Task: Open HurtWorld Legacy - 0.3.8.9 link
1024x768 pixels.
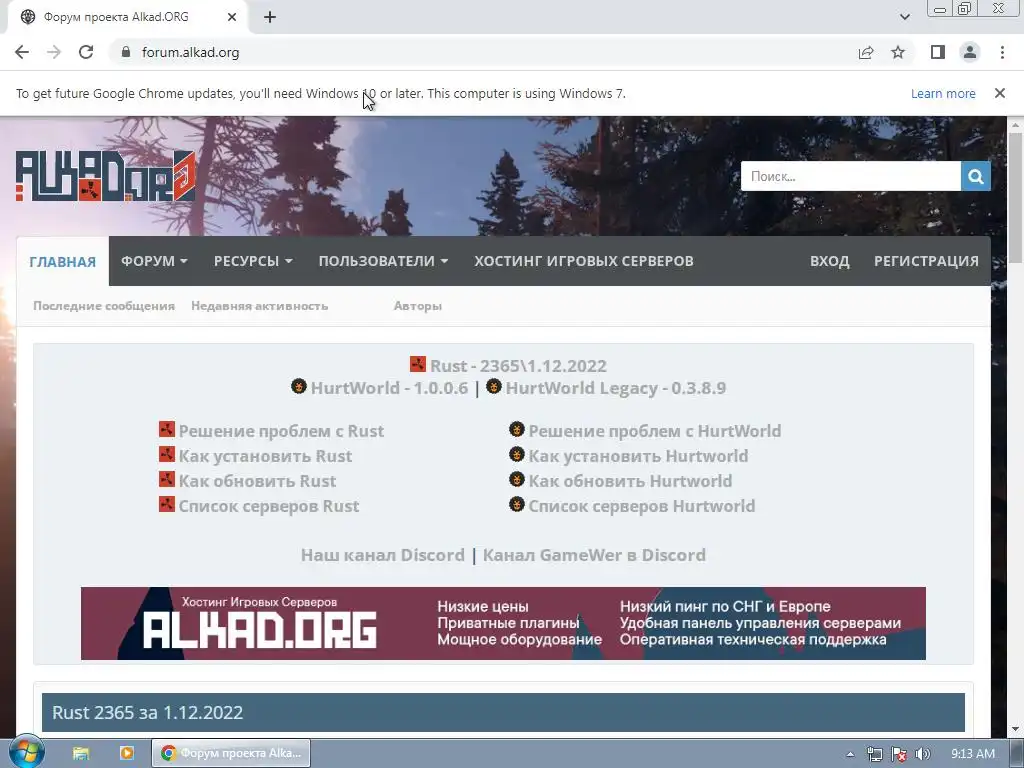Action: pyautogui.click(x=615, y=388)
